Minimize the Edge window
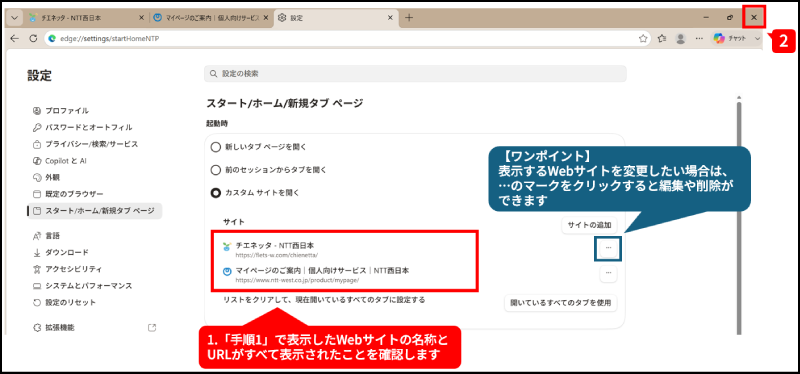The height and width of the screenshot is (374, 800). [706, 18]
